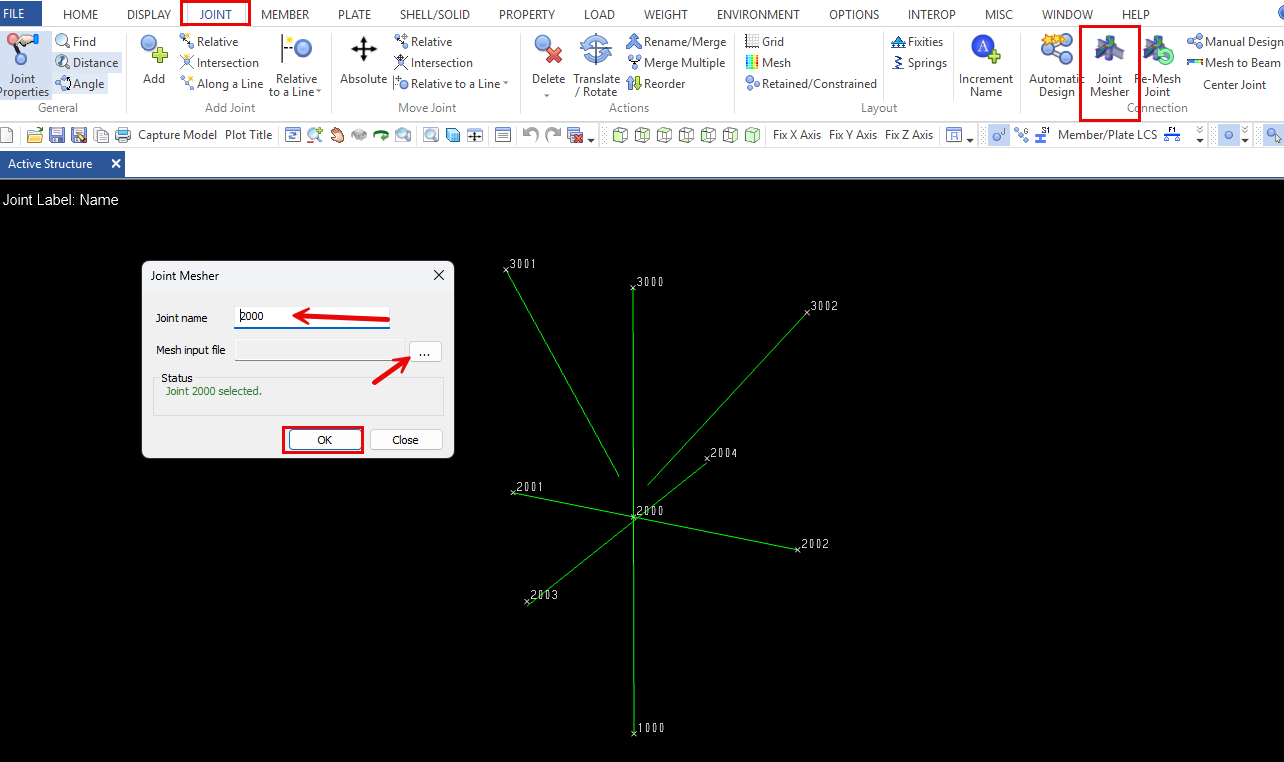
Task: Toggle Grid layout display
Action: click(765, 42)
